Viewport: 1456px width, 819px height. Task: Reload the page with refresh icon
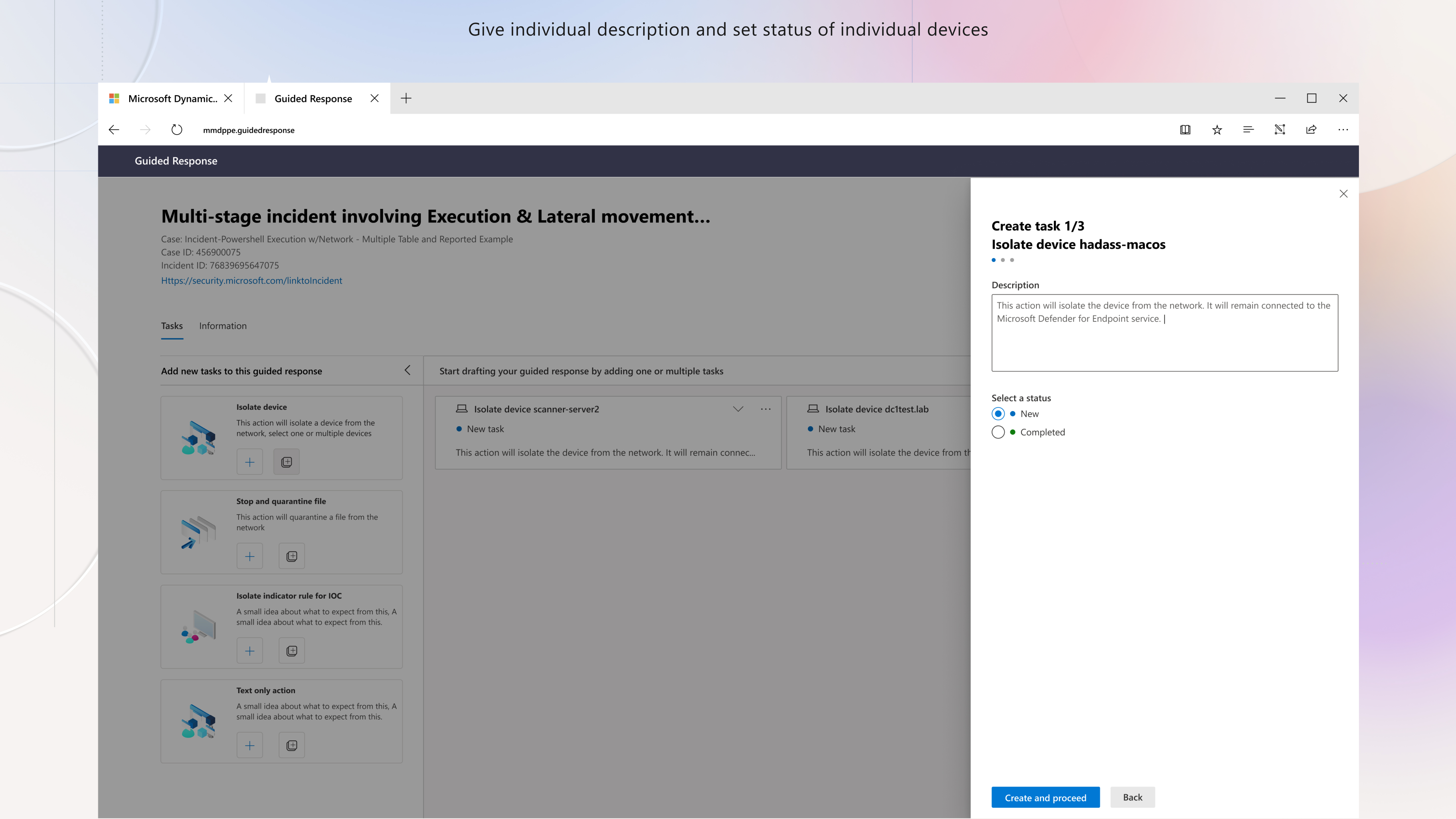coord(177,130)
